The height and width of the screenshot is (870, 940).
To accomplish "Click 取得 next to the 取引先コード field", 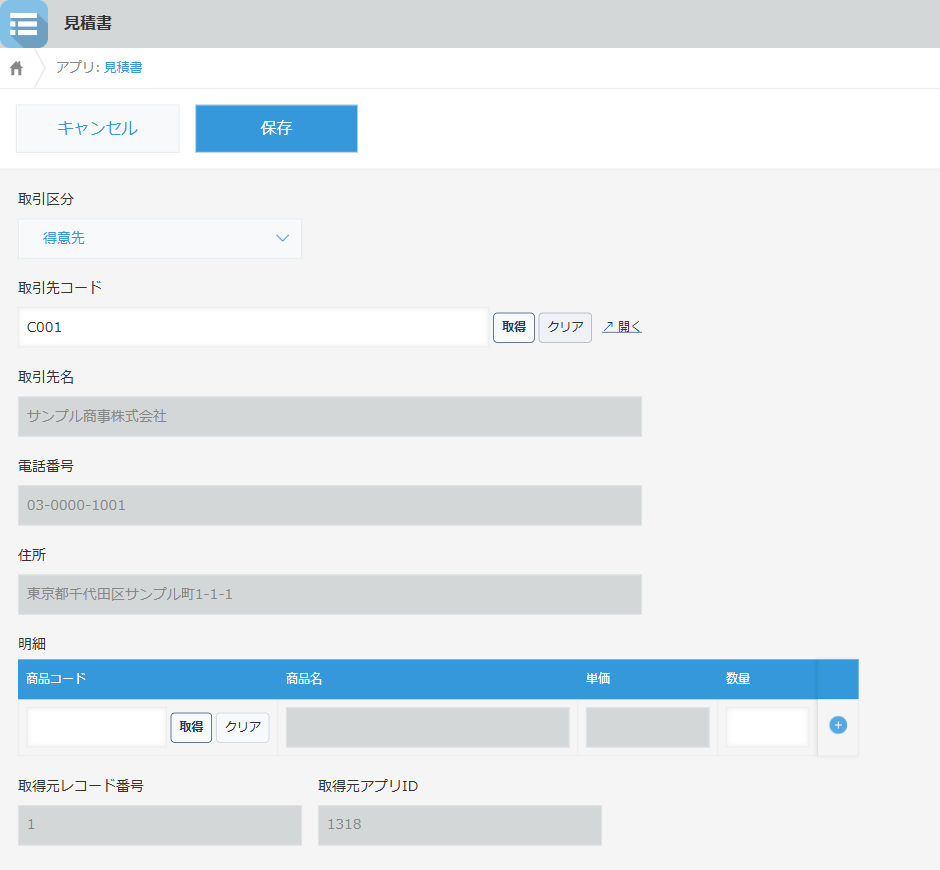I will click(514, 327).
